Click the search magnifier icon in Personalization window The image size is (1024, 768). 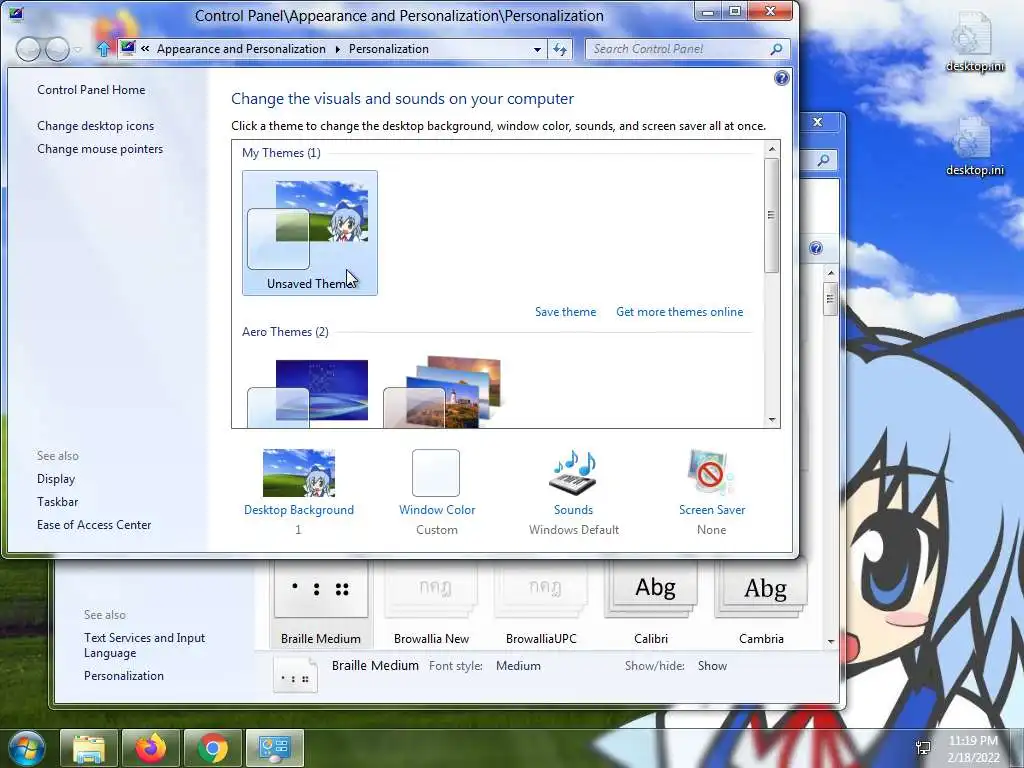pyautogui.click(x=776, y=49)
